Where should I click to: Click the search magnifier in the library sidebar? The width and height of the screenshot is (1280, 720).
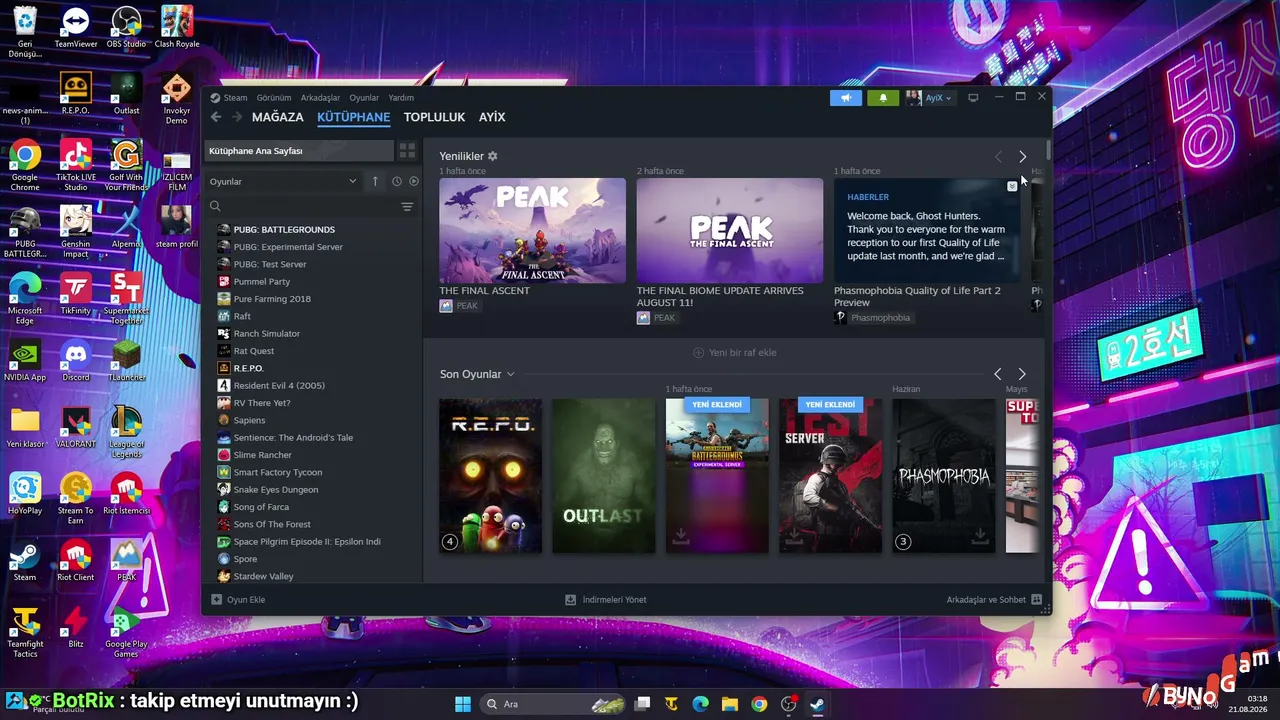pos(215,207)
